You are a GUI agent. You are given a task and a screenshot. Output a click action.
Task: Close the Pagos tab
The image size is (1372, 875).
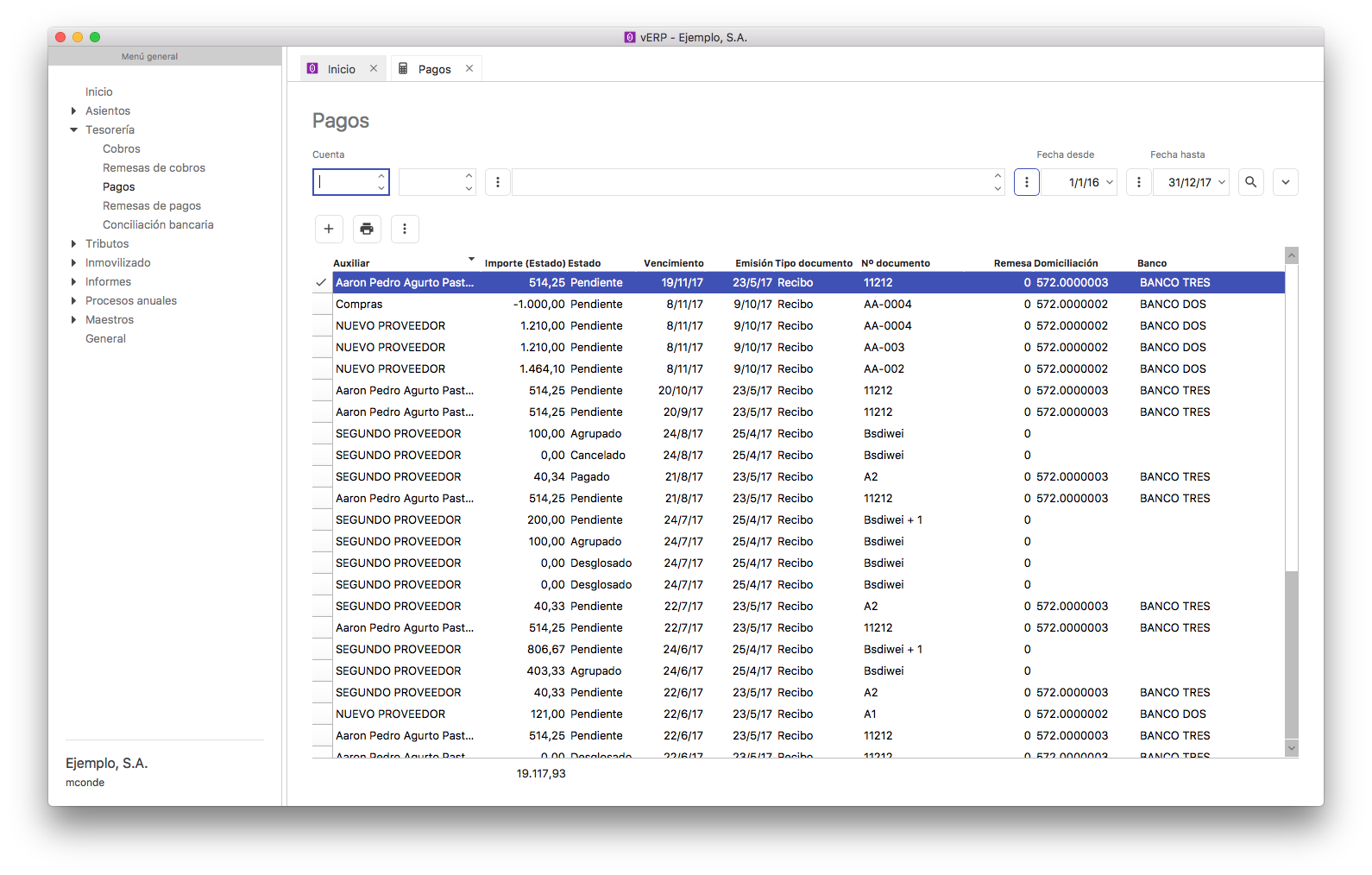pos(469,69)
